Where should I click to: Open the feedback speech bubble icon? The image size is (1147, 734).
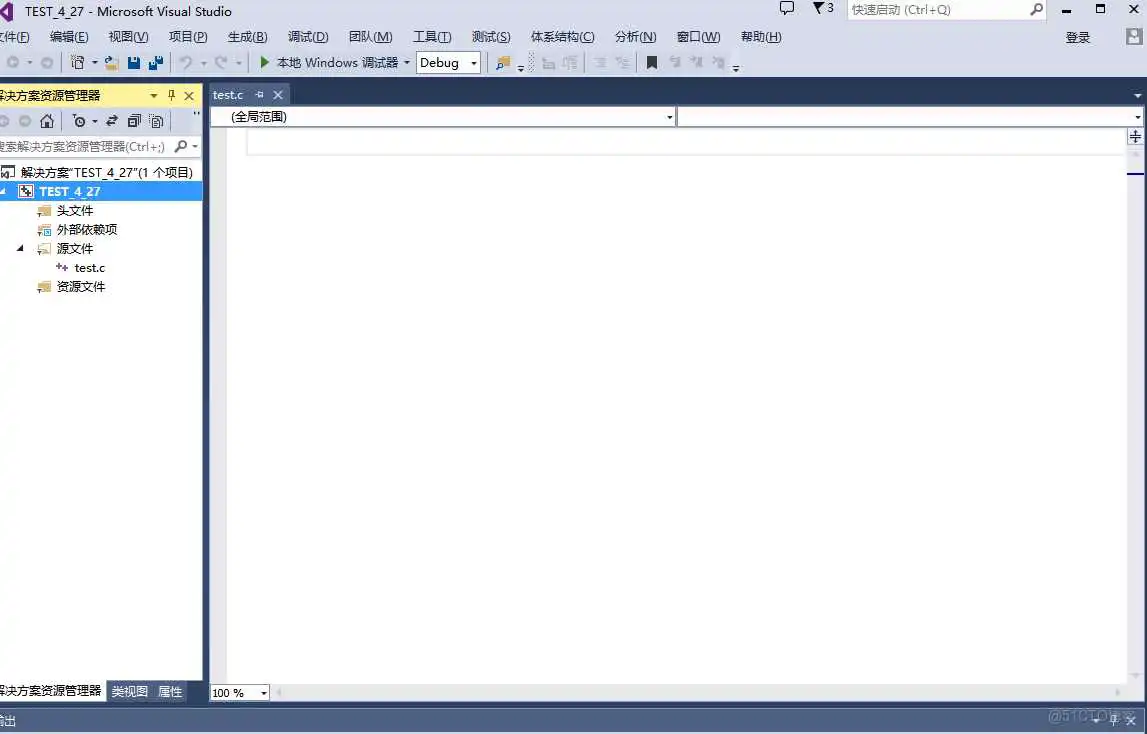(x=787, y=9)
